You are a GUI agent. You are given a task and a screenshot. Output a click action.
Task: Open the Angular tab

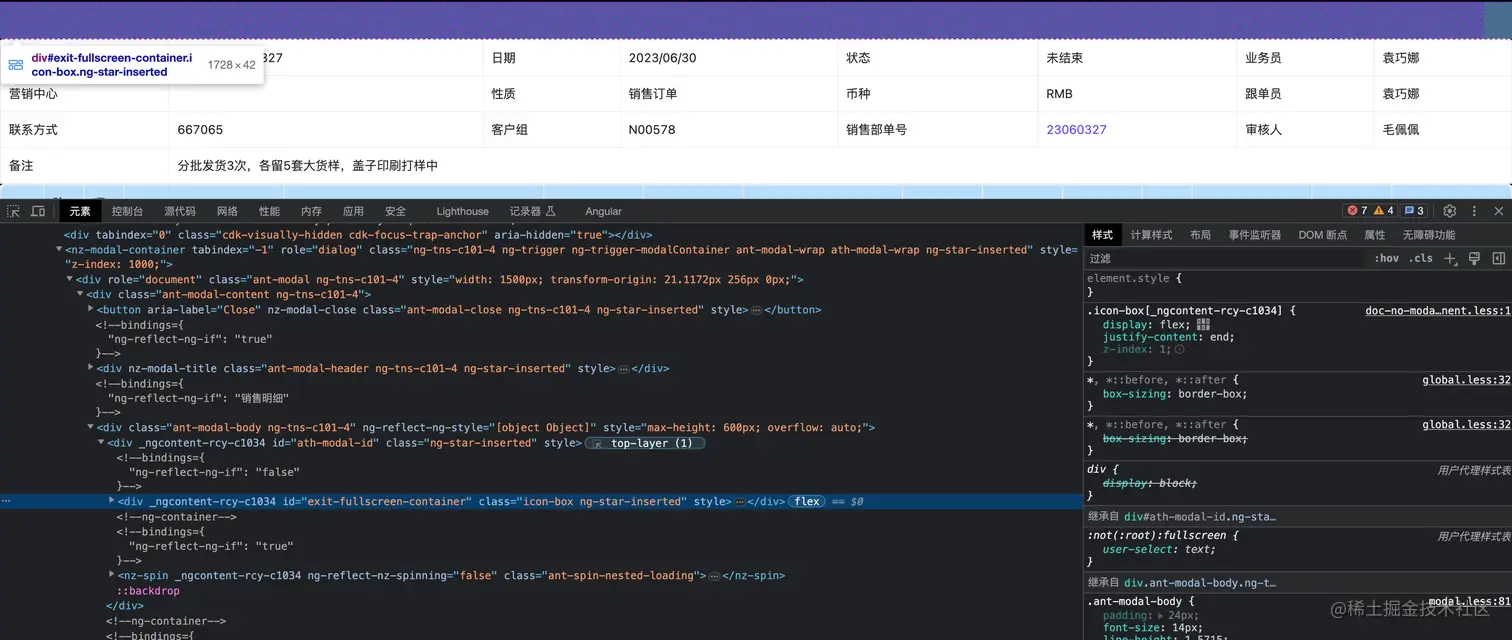pyautogui.click(x=603, y=211)
